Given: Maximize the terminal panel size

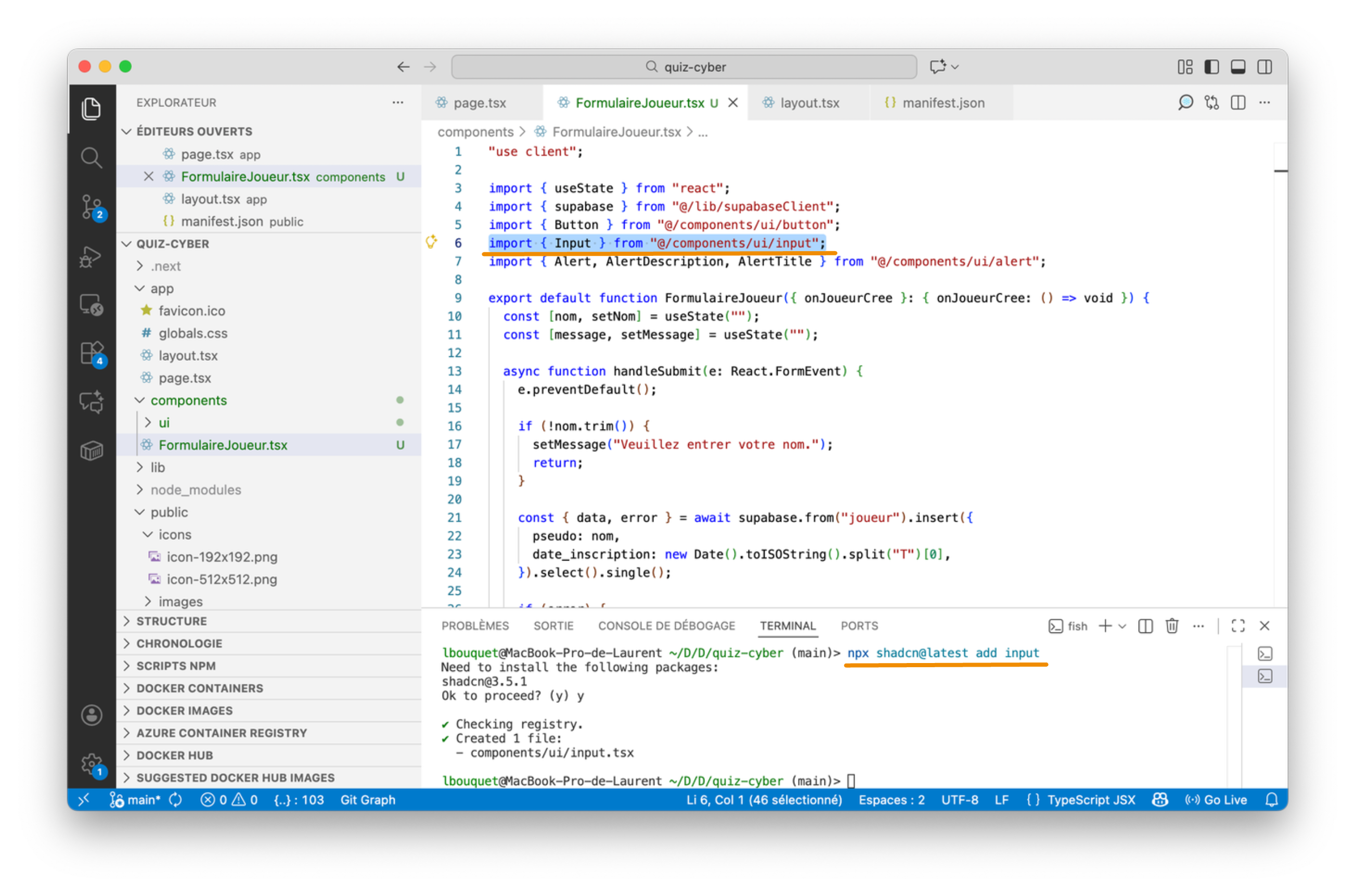Looking at the screenshot, I should click(1238, 627).
